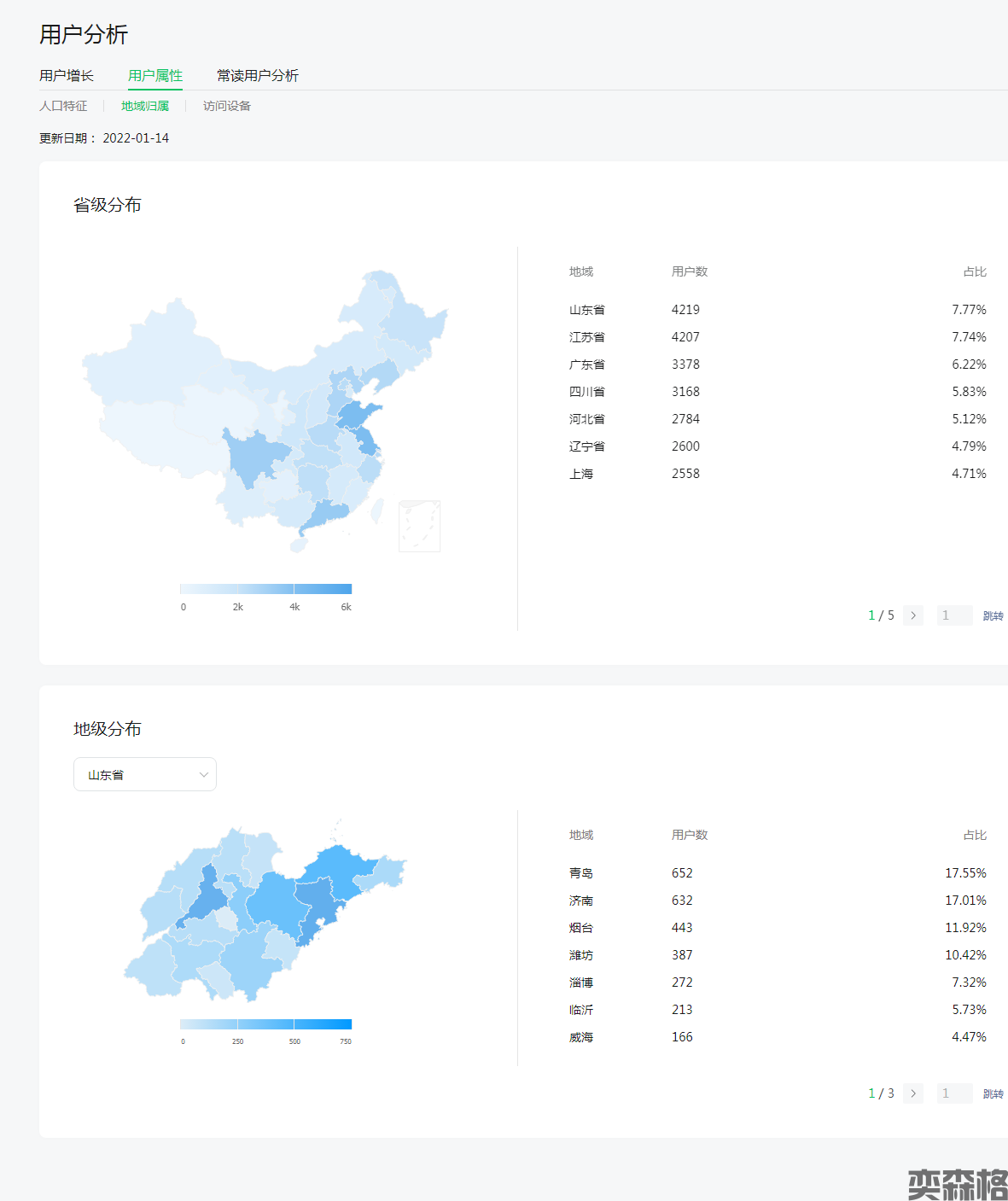
Task: Select the 用户属性 tab
Action: pyautogui.click(x=155, y=76)
